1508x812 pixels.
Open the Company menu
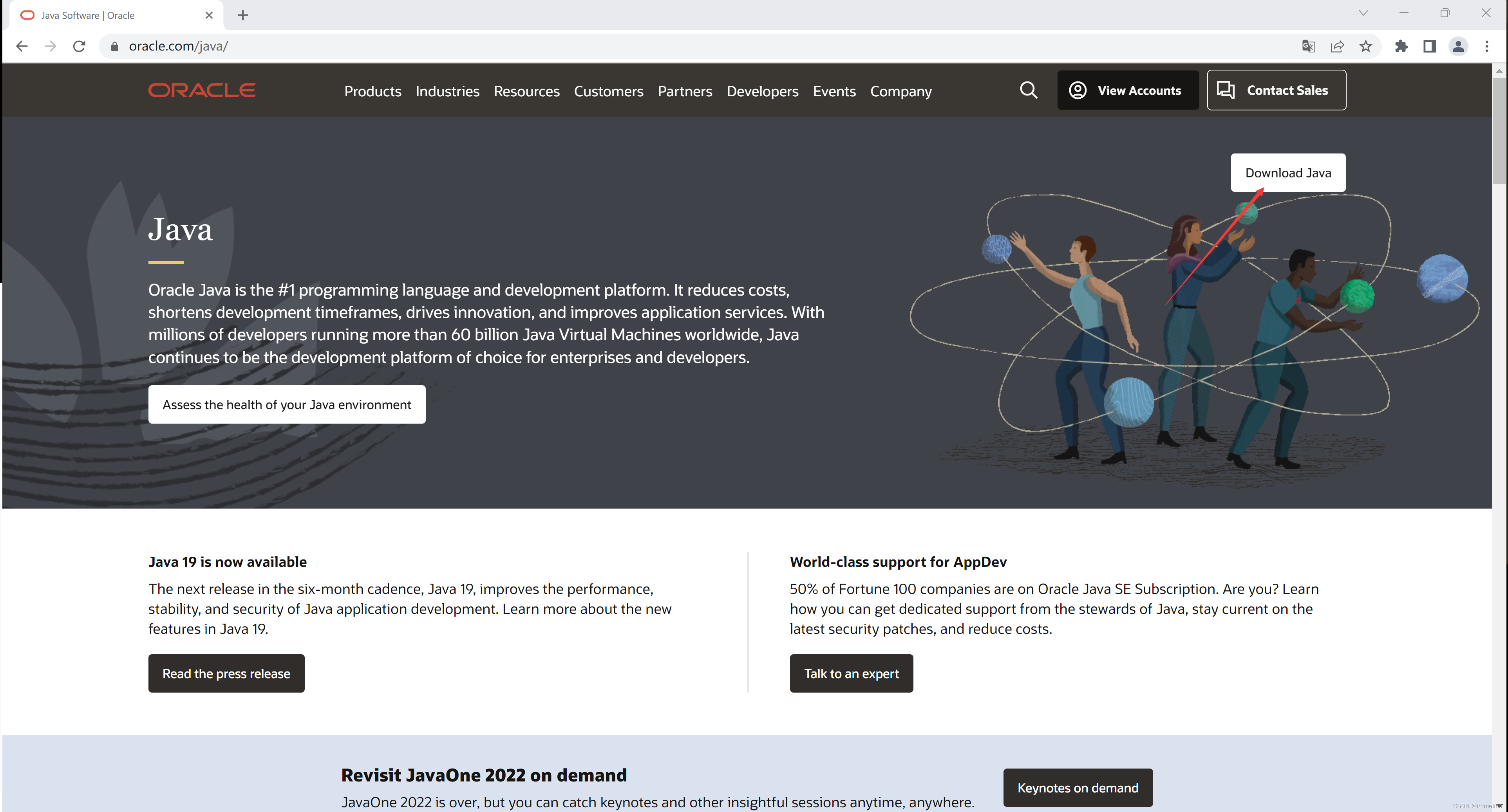pyautogui.click(x=900, y=91)
